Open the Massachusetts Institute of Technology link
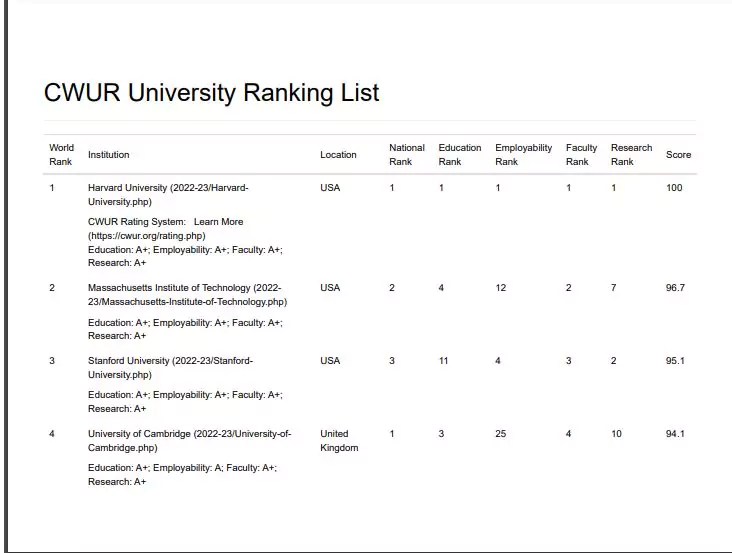Image resolution: width=732 pixels, height=553 pixels. (x=187, y=294)
